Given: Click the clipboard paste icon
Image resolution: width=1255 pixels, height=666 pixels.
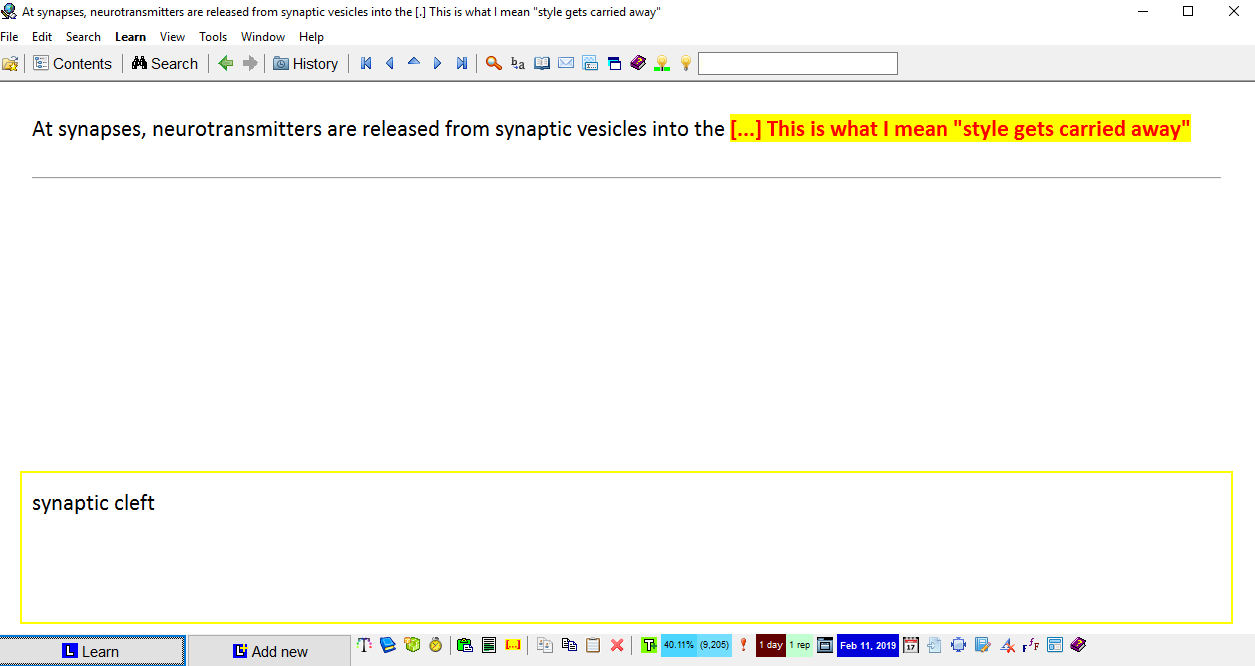Looking at the screenshot, I should [593, 645].
